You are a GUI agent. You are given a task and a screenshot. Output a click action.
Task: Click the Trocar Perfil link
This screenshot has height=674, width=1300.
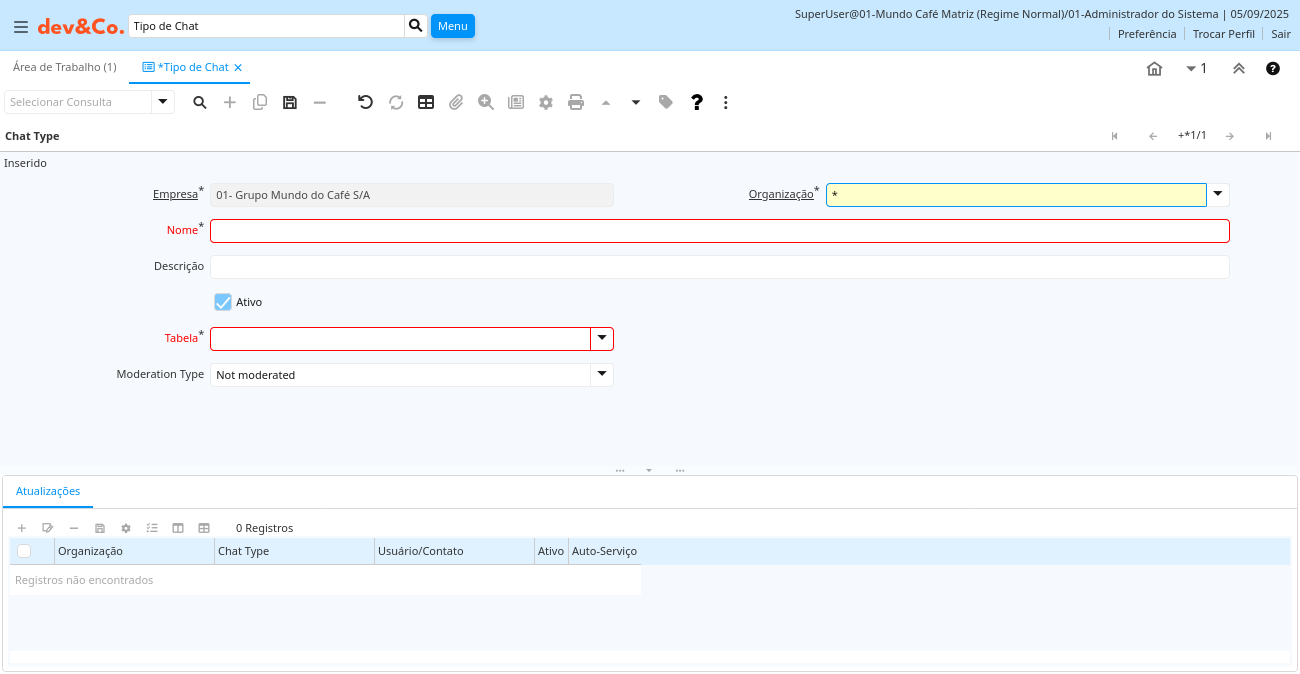tap(1223, 34)
